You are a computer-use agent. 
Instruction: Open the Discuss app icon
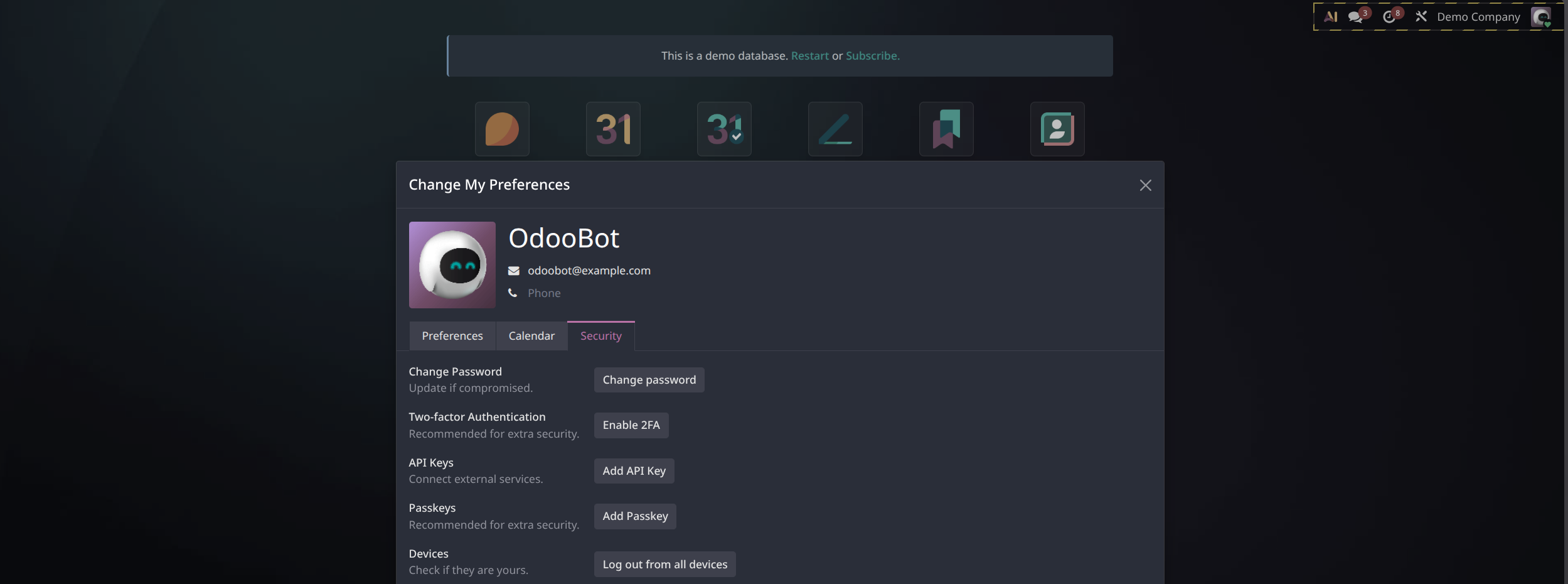coord(502,129)
